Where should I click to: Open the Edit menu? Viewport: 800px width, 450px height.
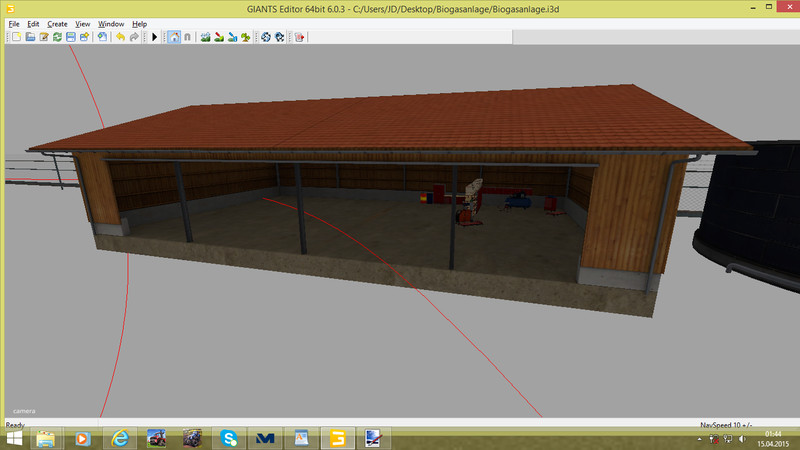pyautogui.click(x=33, y=23)
